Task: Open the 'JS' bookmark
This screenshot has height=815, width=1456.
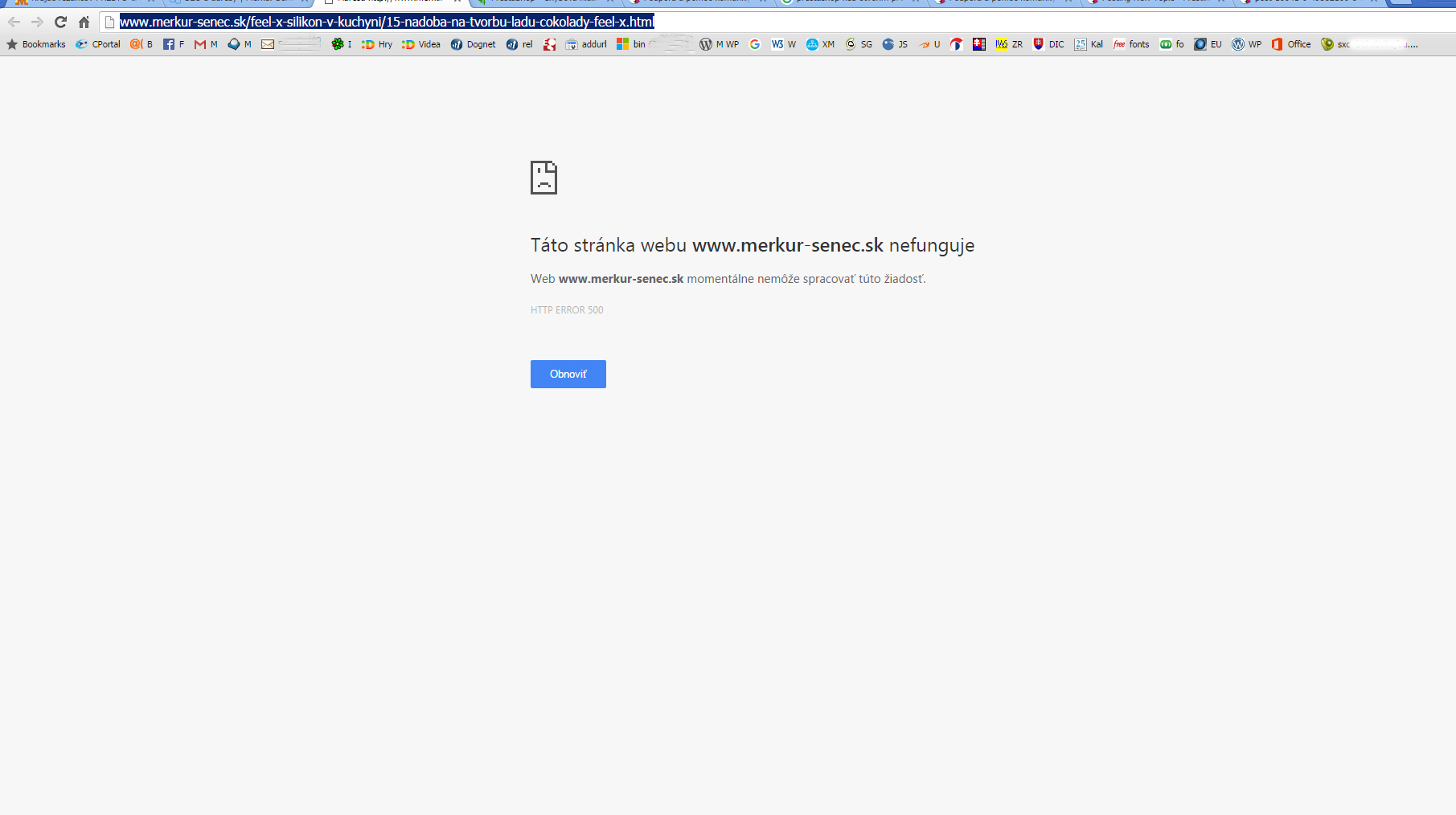Action: click(x=895, y=44)
